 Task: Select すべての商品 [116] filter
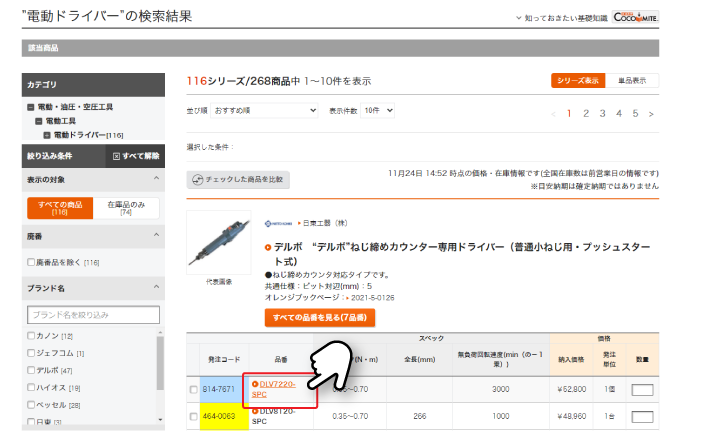[x=60, y=208]
